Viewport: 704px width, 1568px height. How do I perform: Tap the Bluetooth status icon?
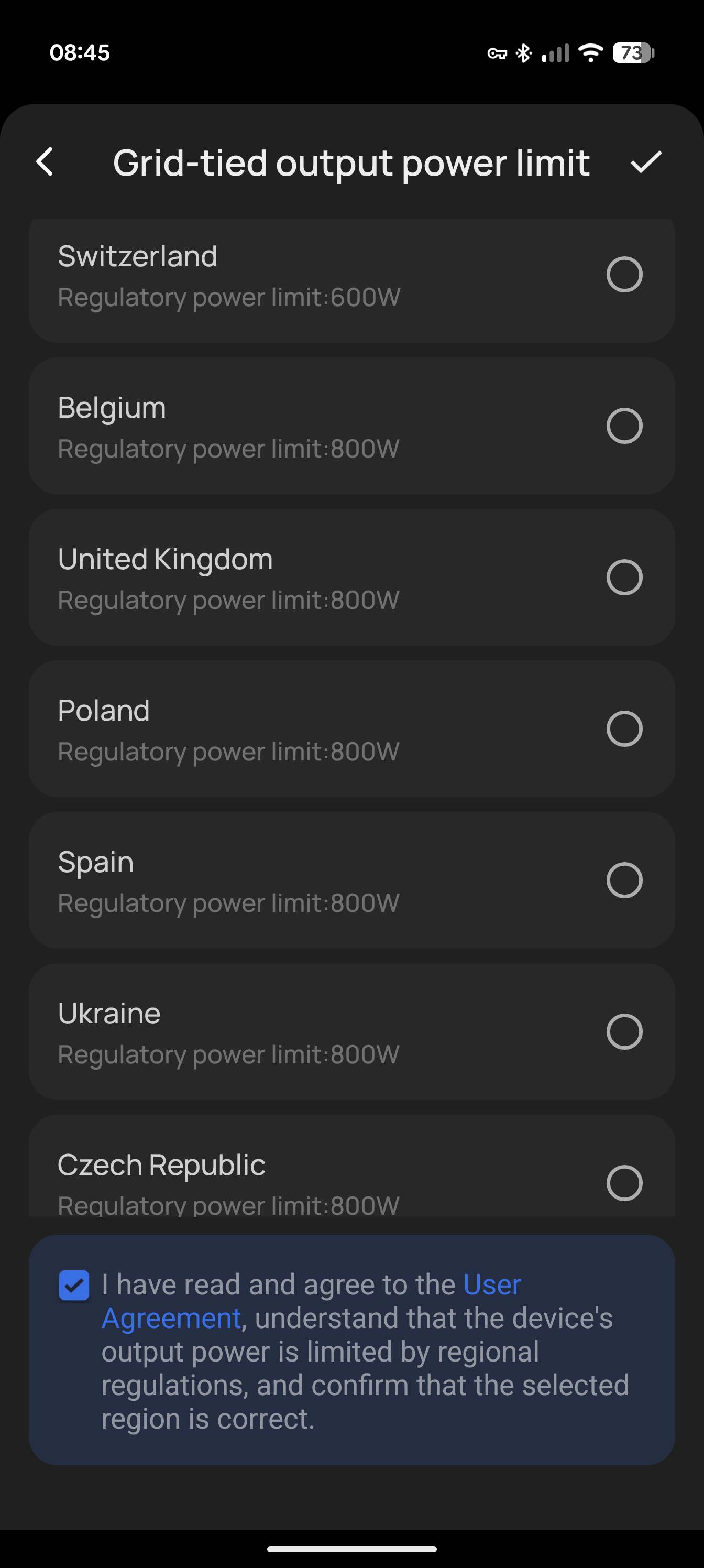coord(523,53)
